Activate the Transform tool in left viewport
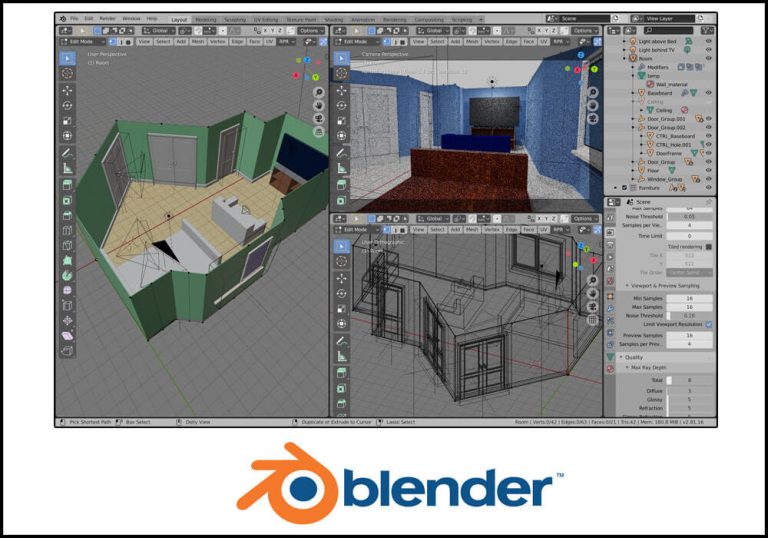Viewport: 768px width, 538px height. [x=68, y=136]
